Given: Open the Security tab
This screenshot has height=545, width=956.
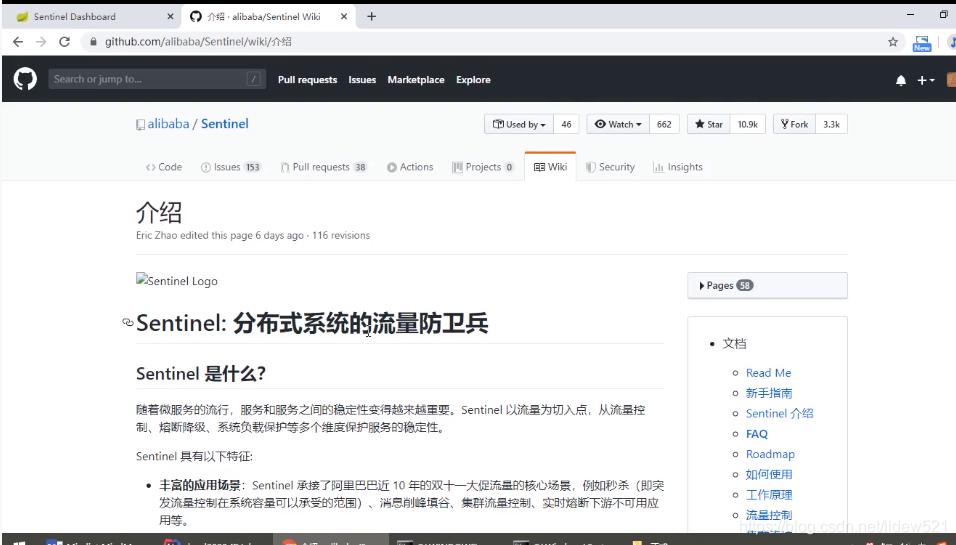Looking at the screenshot, I should tap(610, 167).
